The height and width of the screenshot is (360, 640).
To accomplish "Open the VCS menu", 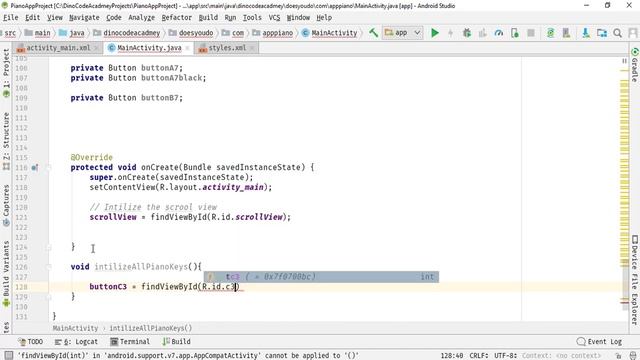I will 274,18.
